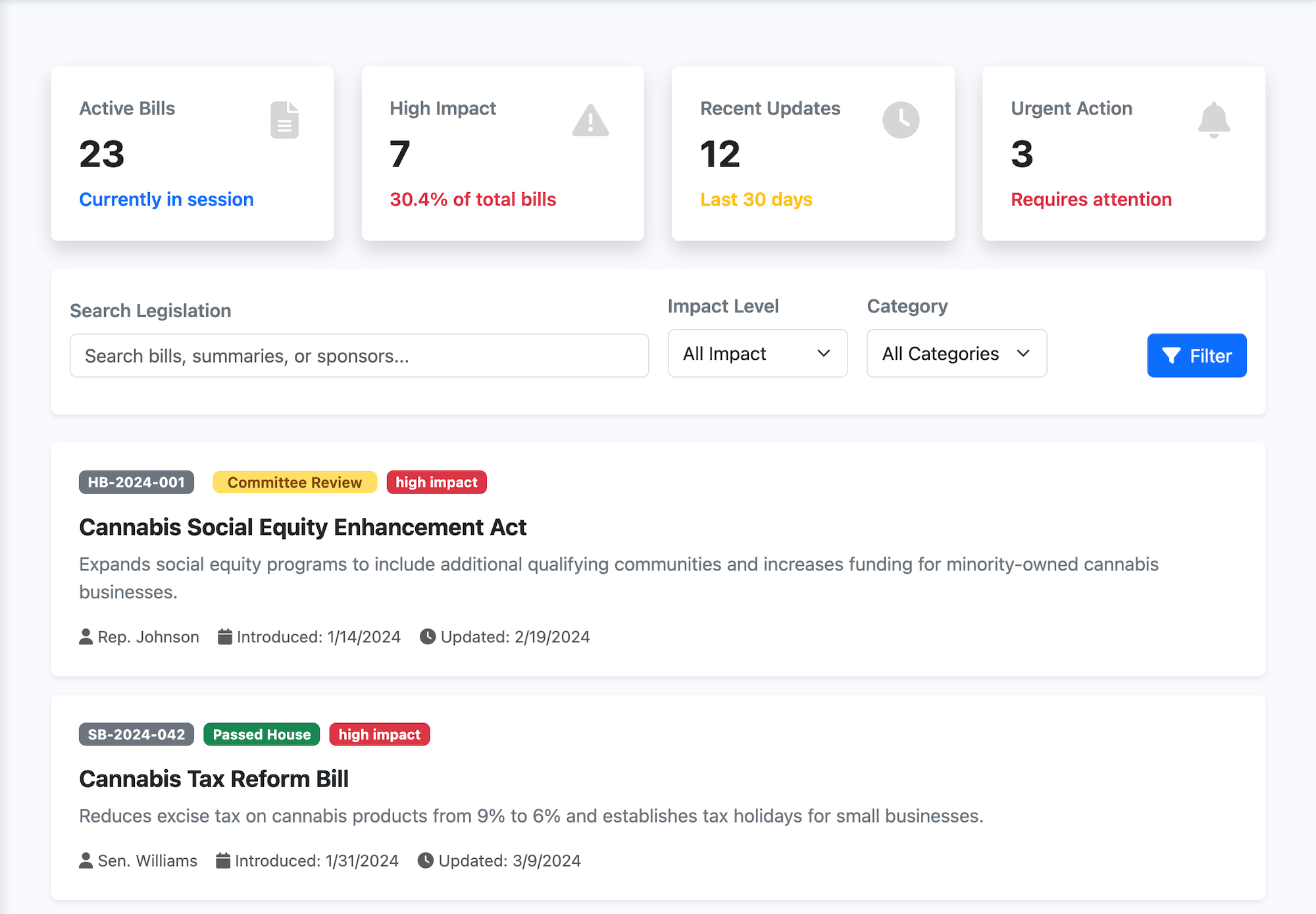Click clock icon beside Updated: 3/9/2024

[426, 861]
